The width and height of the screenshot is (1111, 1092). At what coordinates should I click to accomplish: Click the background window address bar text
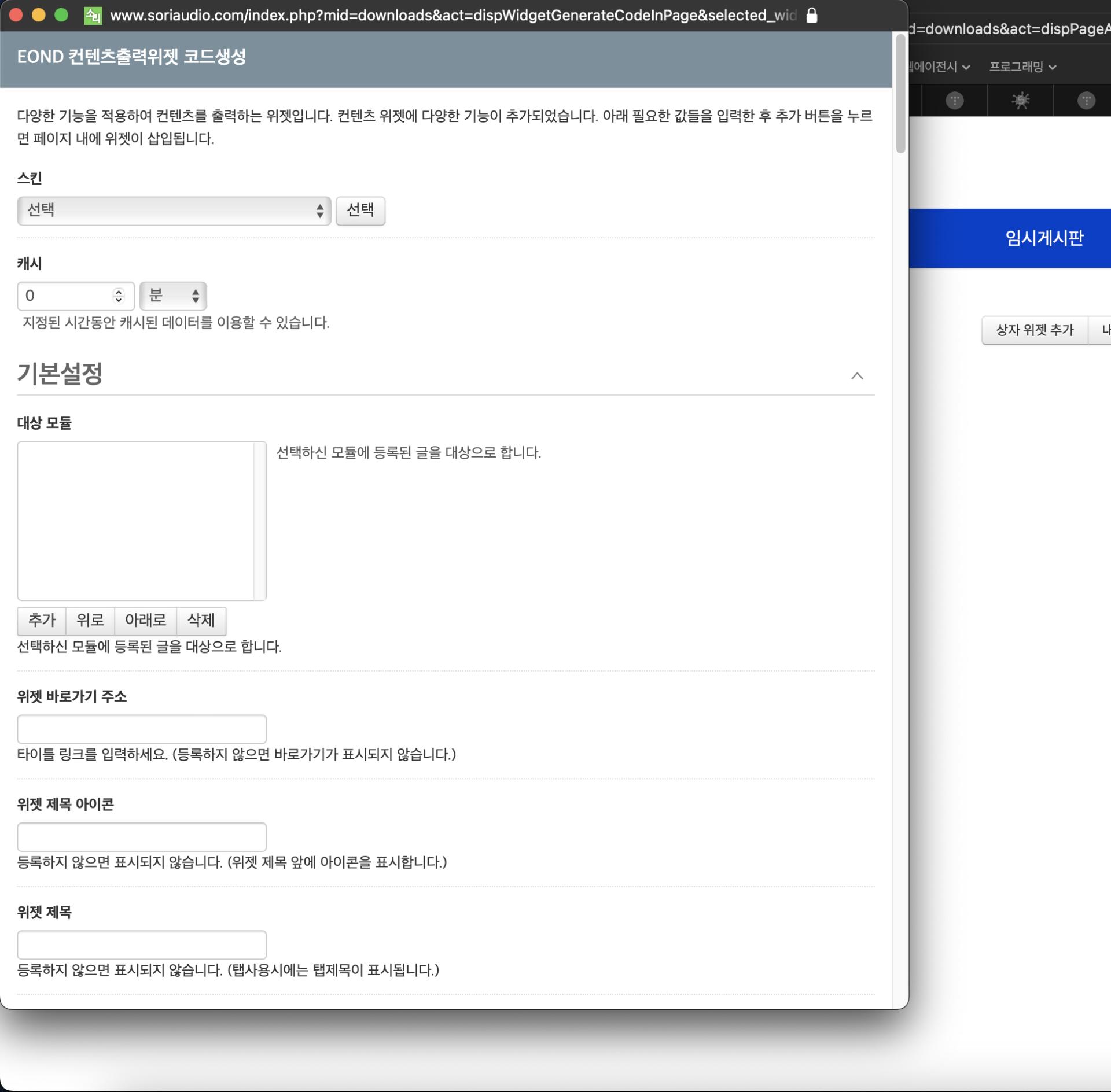click(x=1010, y=29)
